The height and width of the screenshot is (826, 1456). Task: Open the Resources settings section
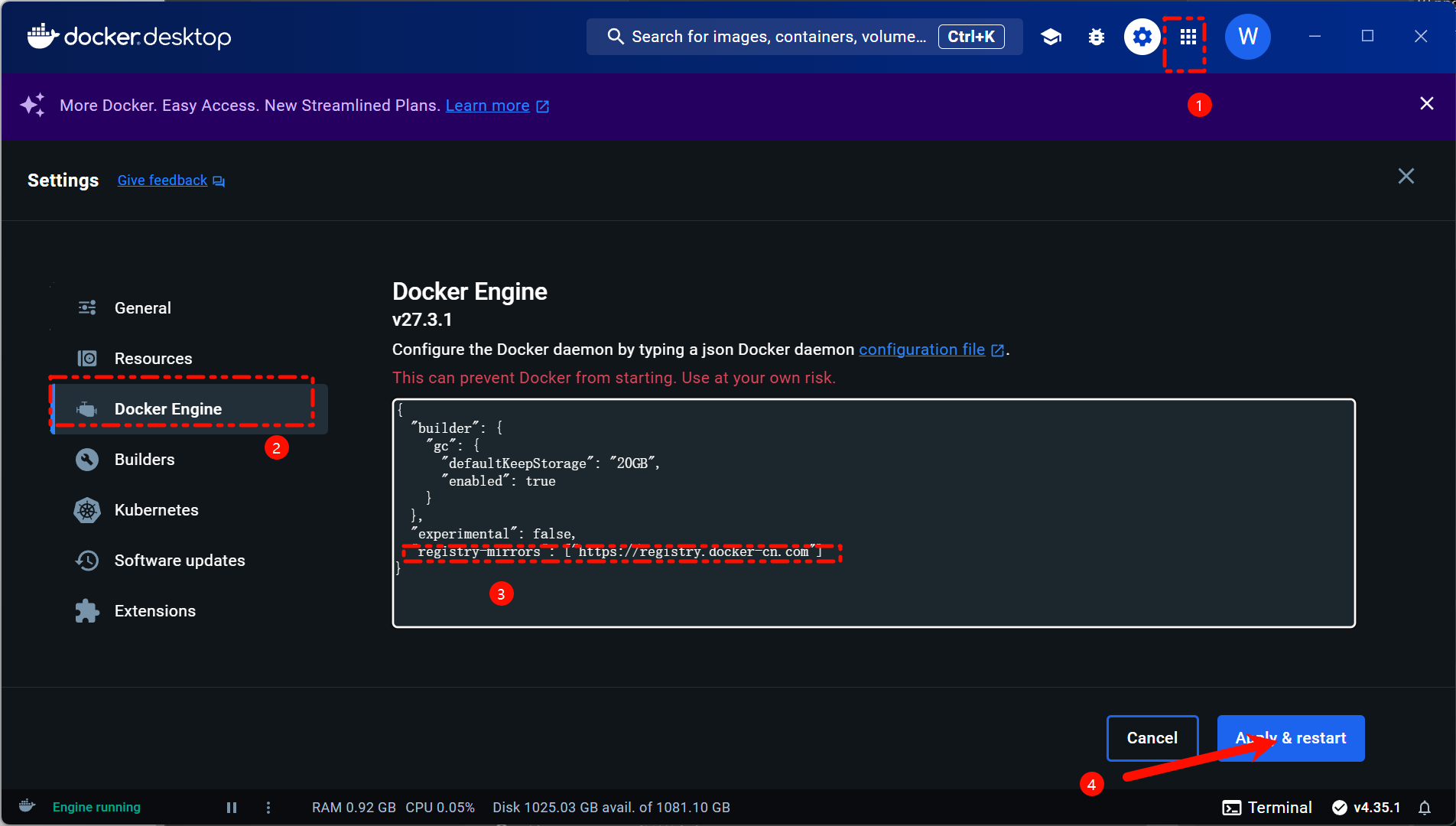190,359
